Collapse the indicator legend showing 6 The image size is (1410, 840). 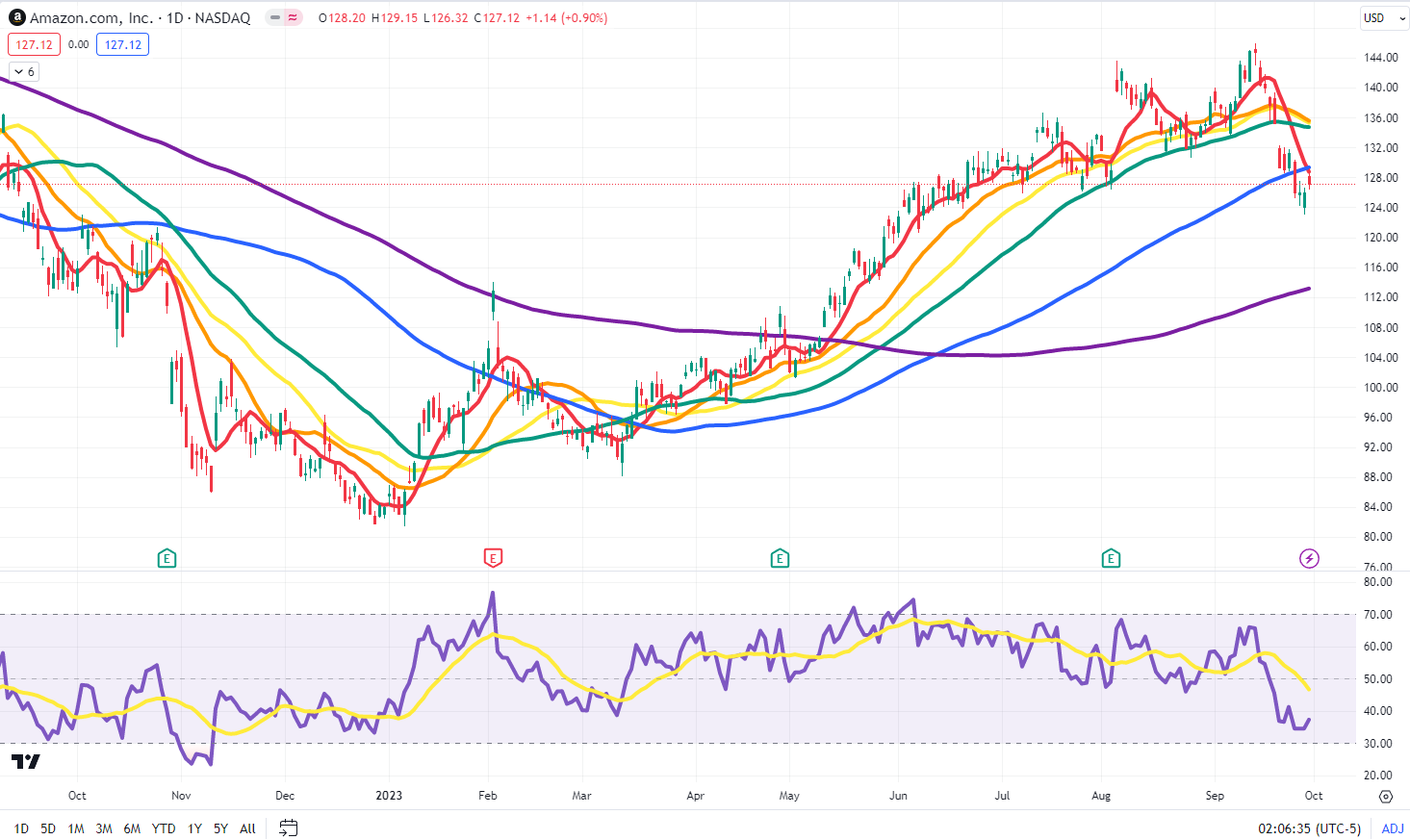24,71
